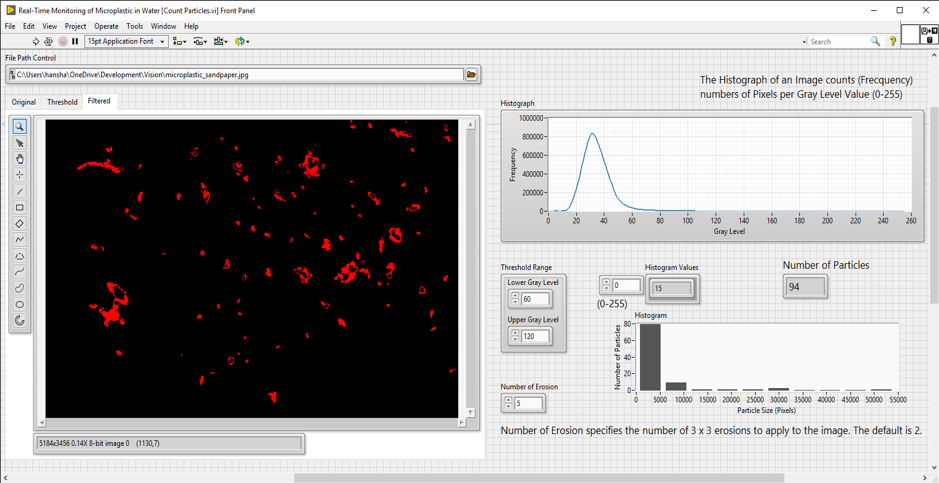Select the Oval ROI tool
Viewport: 939px width, 483px height.
[19, 304]
